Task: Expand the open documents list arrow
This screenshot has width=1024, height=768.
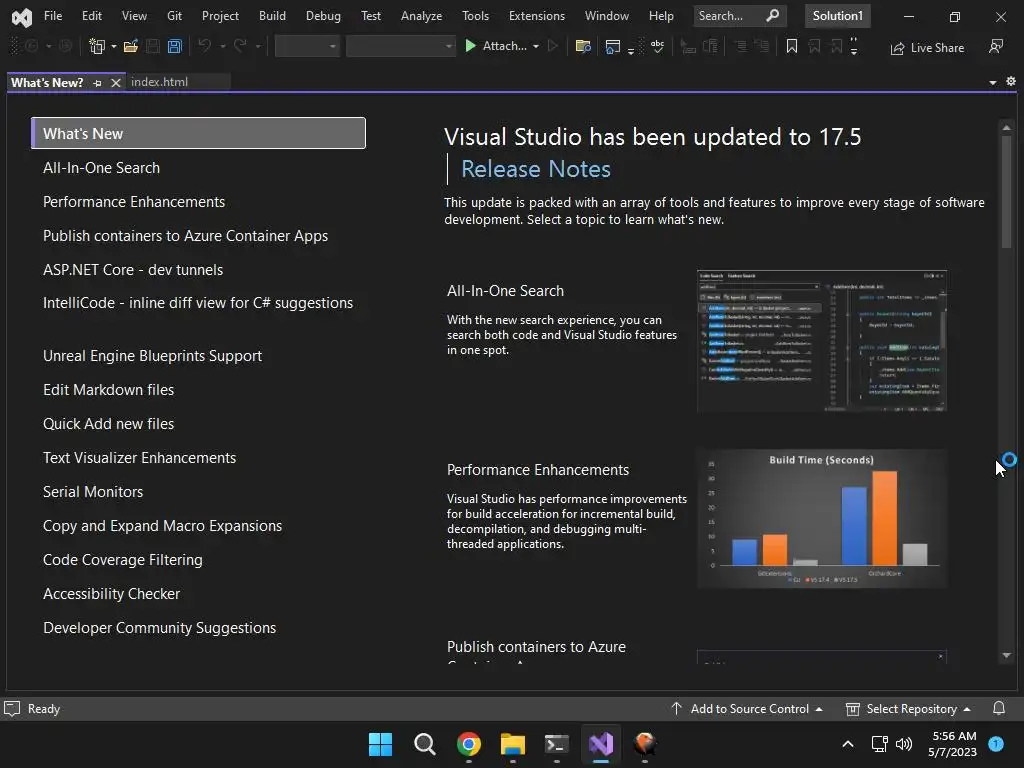Action: pos(993,83)
